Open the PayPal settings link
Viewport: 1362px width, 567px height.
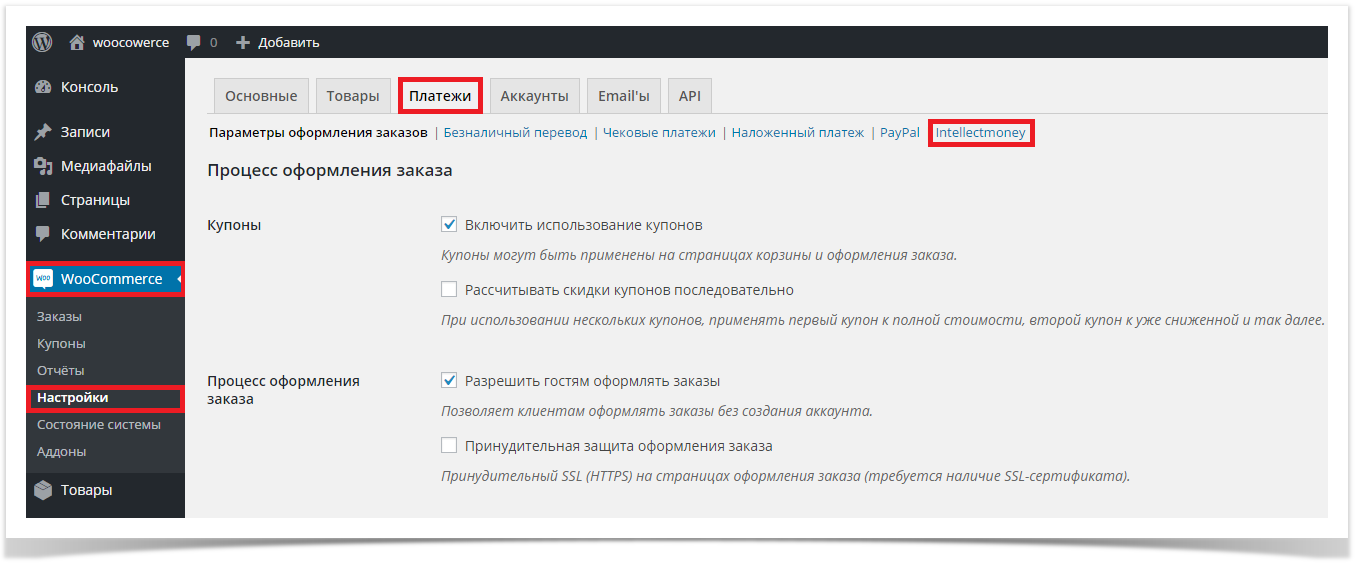tap(899, 133)
